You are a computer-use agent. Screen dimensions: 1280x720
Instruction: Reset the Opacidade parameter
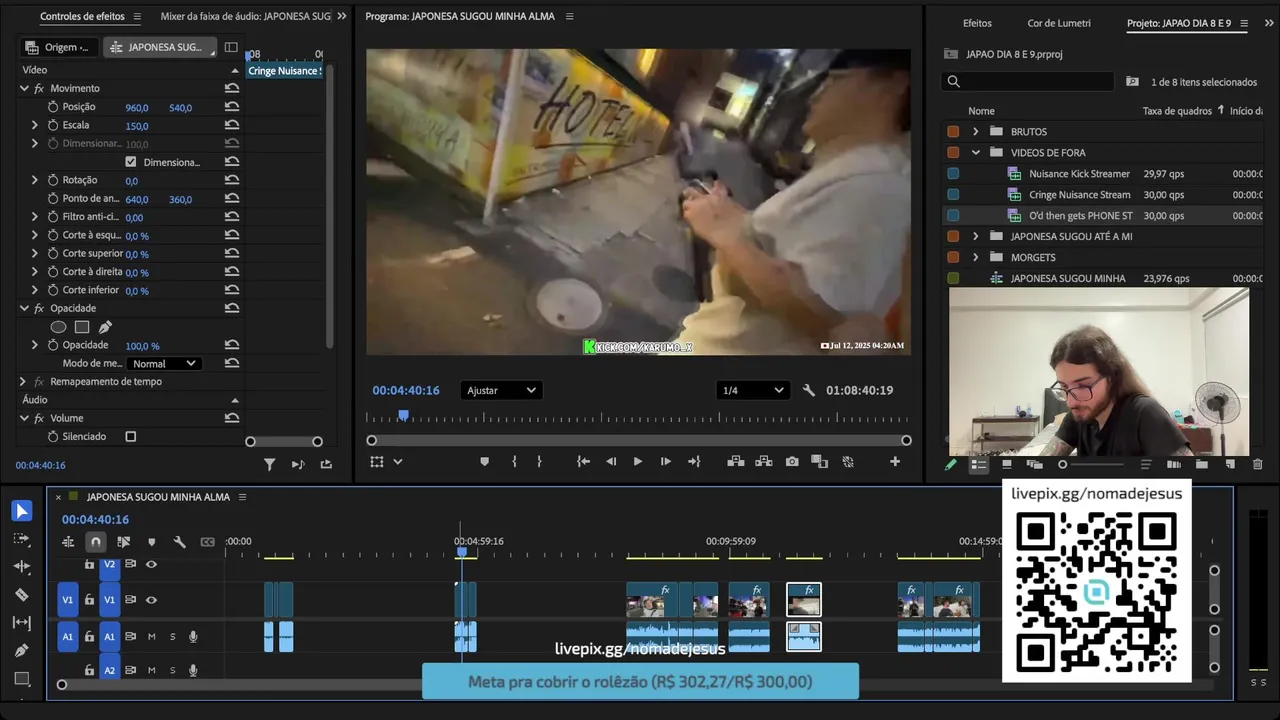[x=232, y=345]
